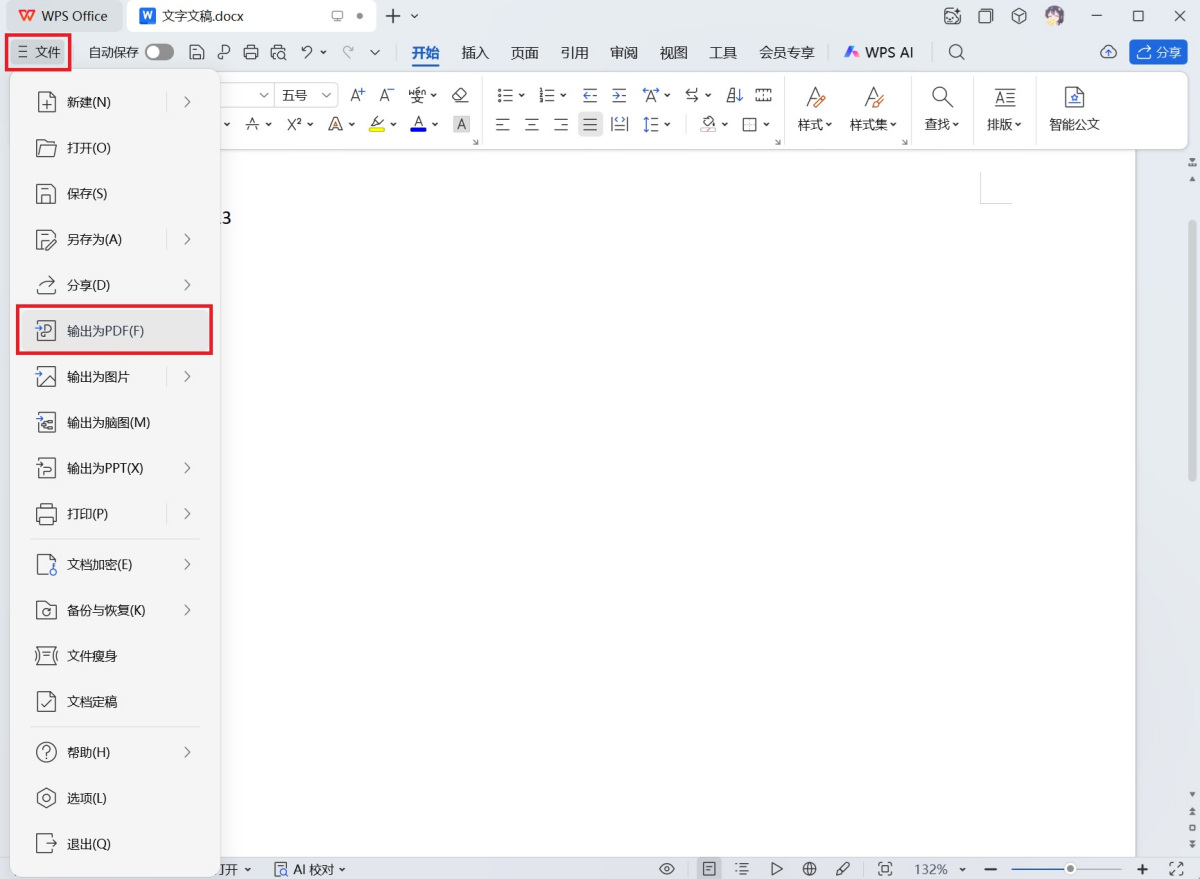Click the decrease indent icon

pos(590,95)
